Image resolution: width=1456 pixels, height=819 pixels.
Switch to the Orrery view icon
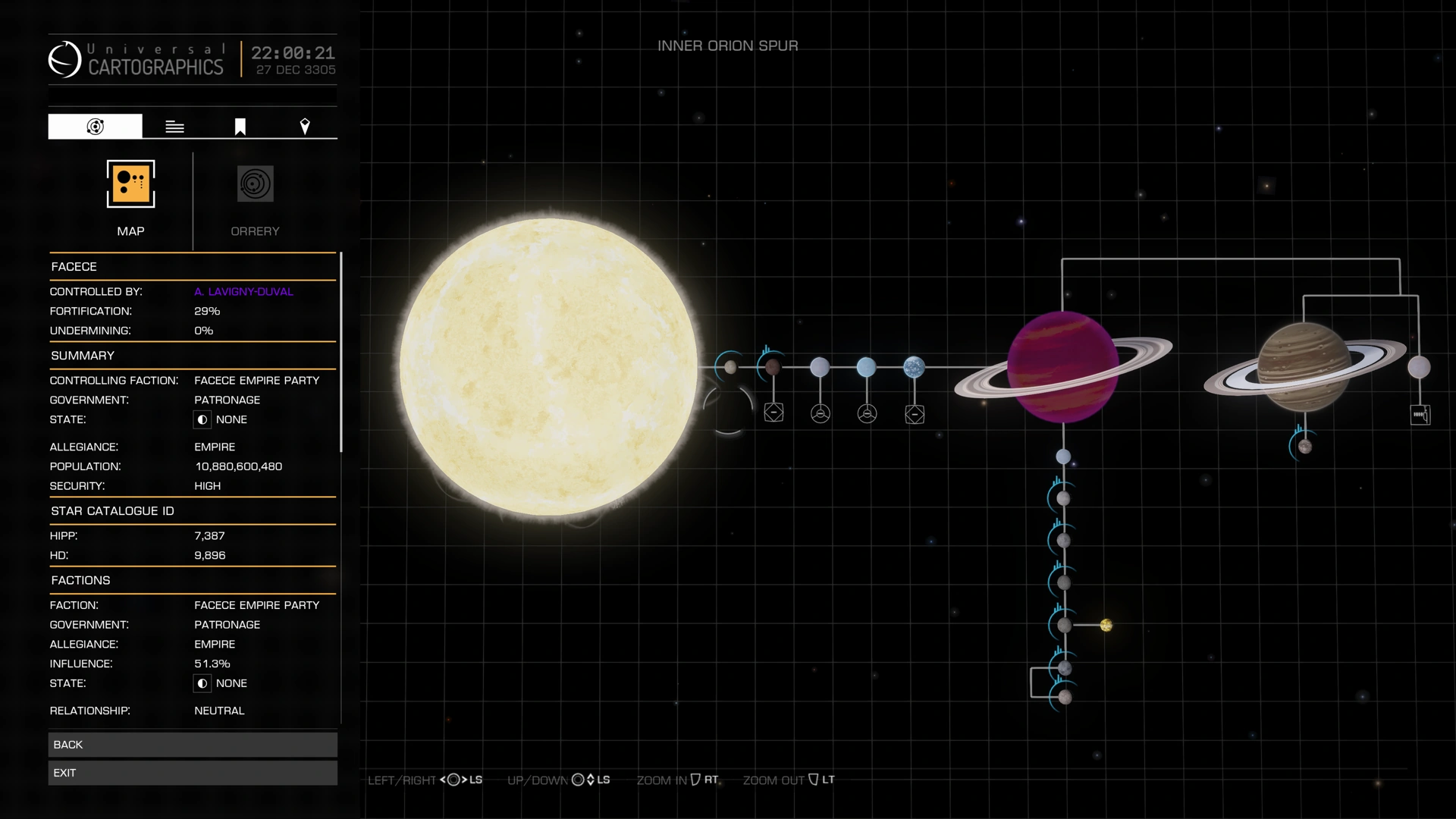tap(255, 184)
